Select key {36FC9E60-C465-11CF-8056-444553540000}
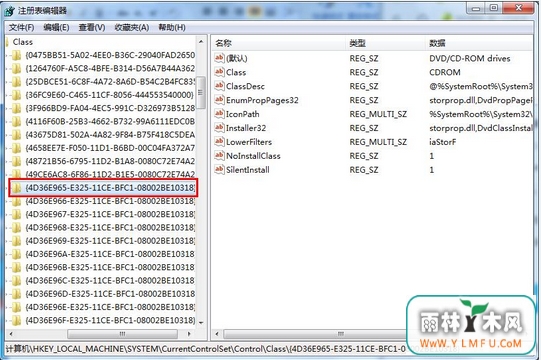 [110, 95]
